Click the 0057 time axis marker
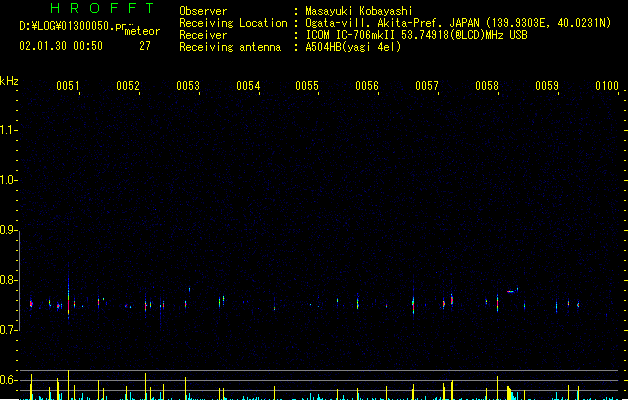The height and width of the screenshot is (400, 629). pyautogui.click(x=427, y=86)
